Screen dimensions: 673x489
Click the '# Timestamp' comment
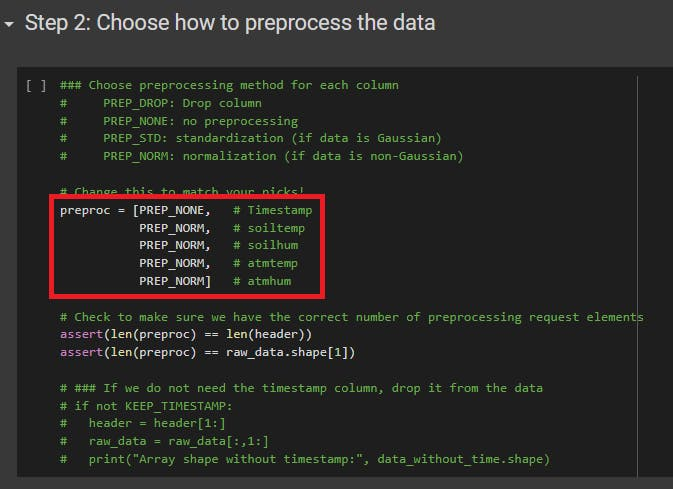pyautogui.click(x=272, y=210)
